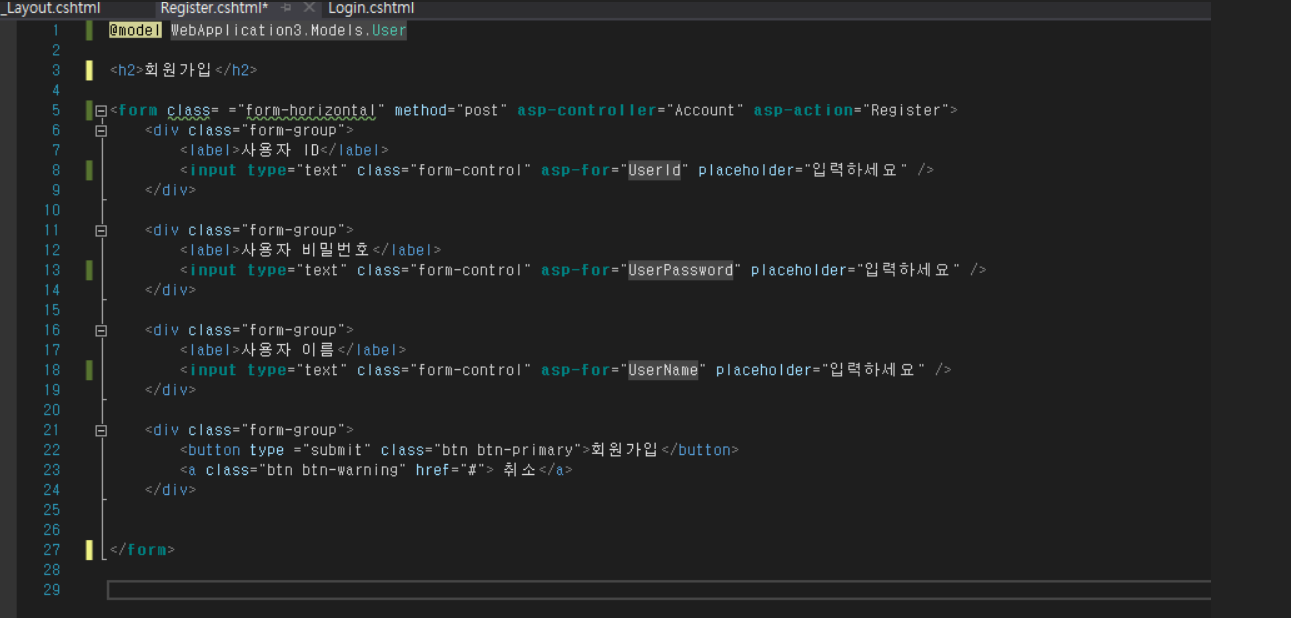Collapse the div block on line 16
The image size is (1291, 618).
pos(101,330)
